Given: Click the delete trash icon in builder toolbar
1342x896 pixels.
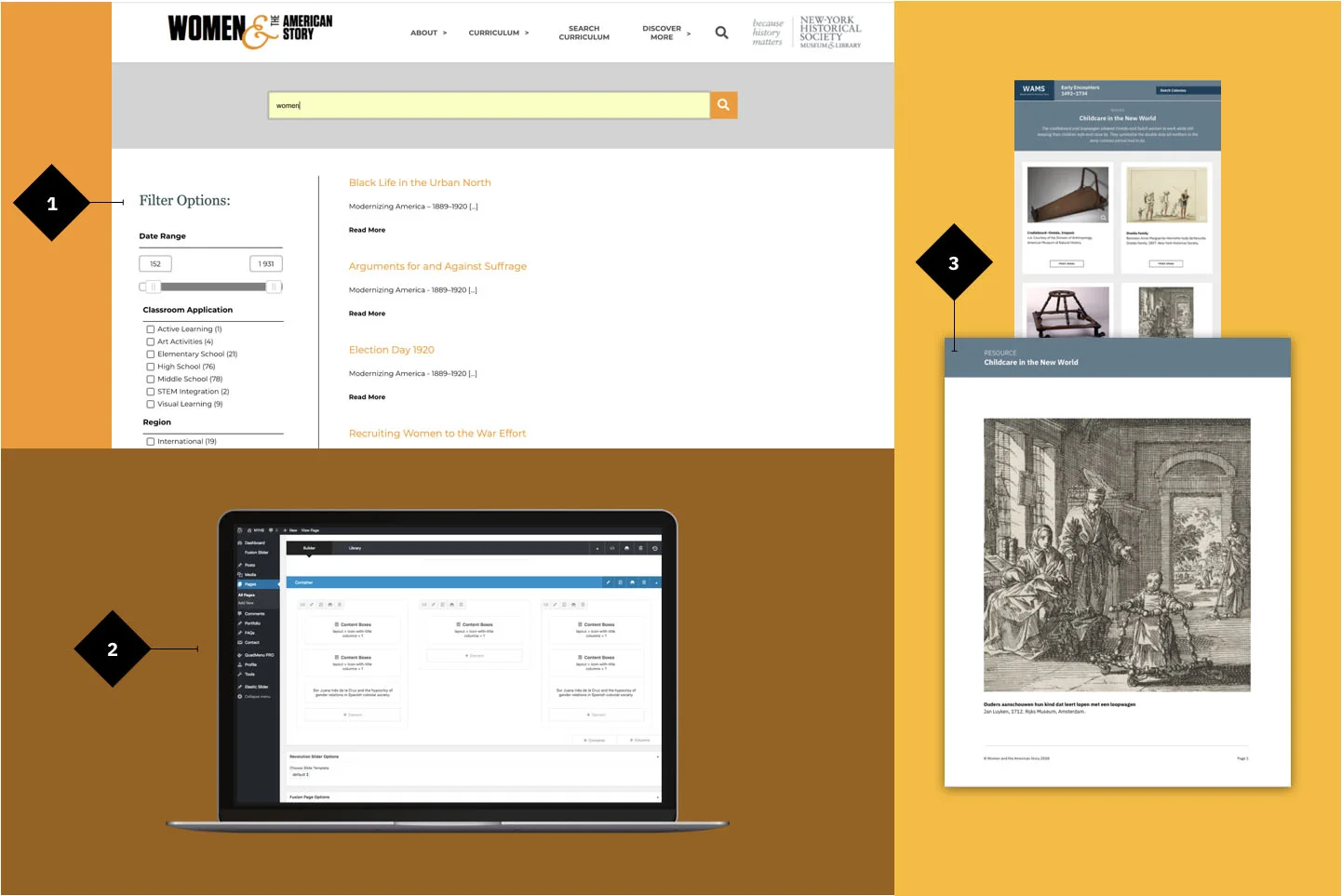Looking at the screenshot, I should pos(640,548).
